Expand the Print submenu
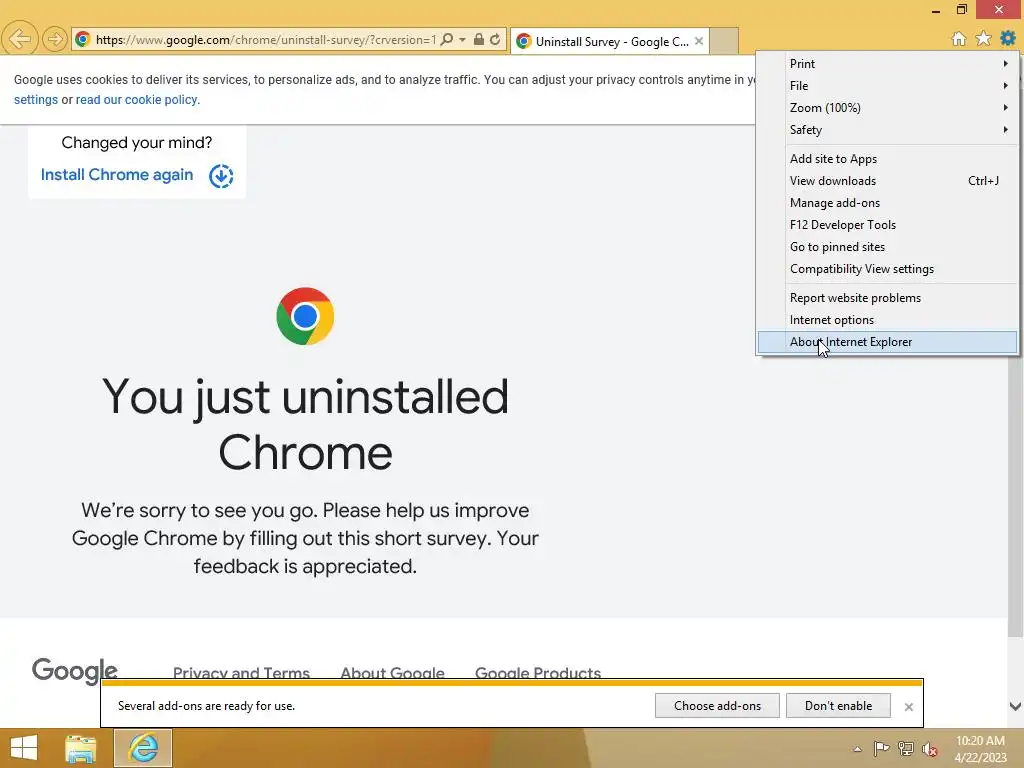 coord(888,63)
